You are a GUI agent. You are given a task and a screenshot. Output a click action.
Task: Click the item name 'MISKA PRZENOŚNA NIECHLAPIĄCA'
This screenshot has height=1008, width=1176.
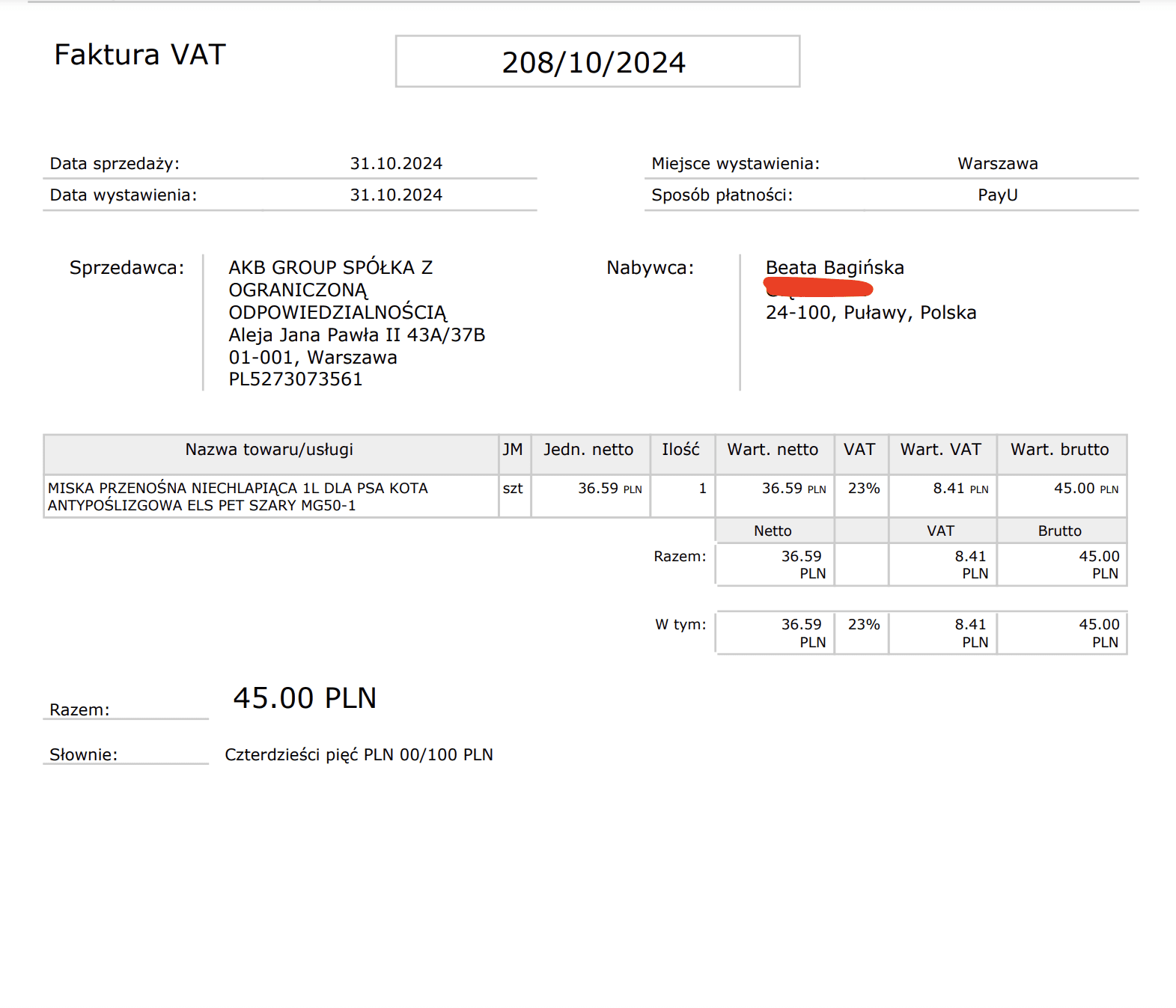(x=172, y=489)
